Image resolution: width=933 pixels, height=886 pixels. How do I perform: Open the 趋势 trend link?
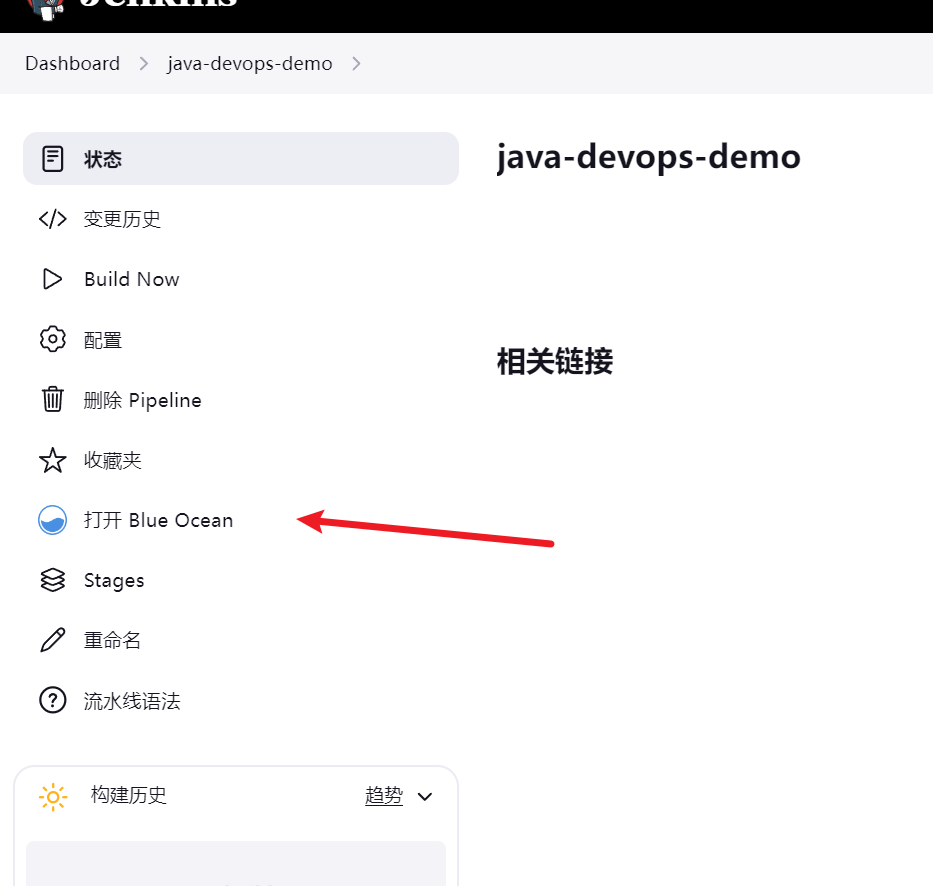pos(384,796)
